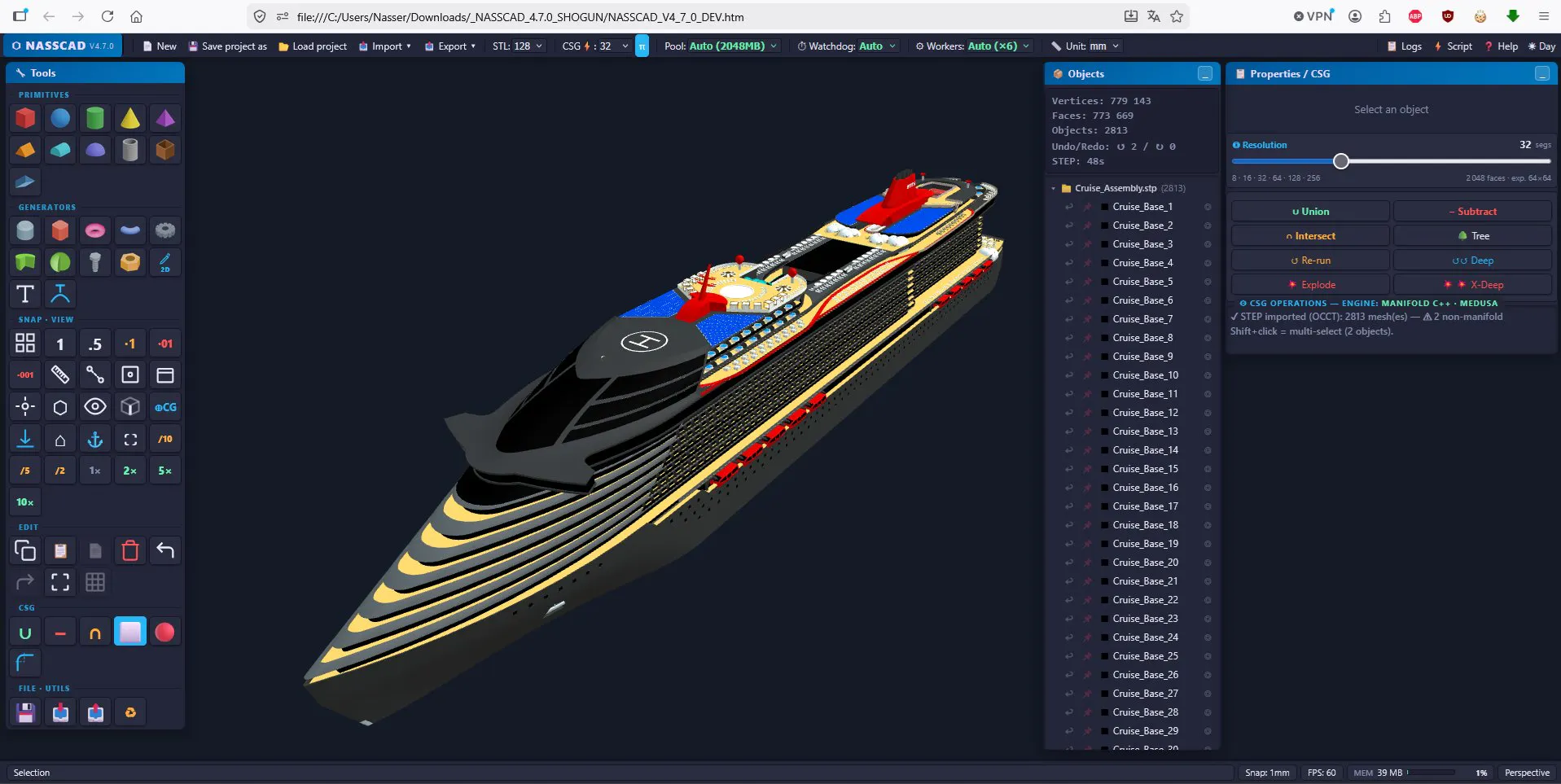Open the Logs panel
The image size is (1561, 784).
pyautogui.click(x=1405, y=46)
